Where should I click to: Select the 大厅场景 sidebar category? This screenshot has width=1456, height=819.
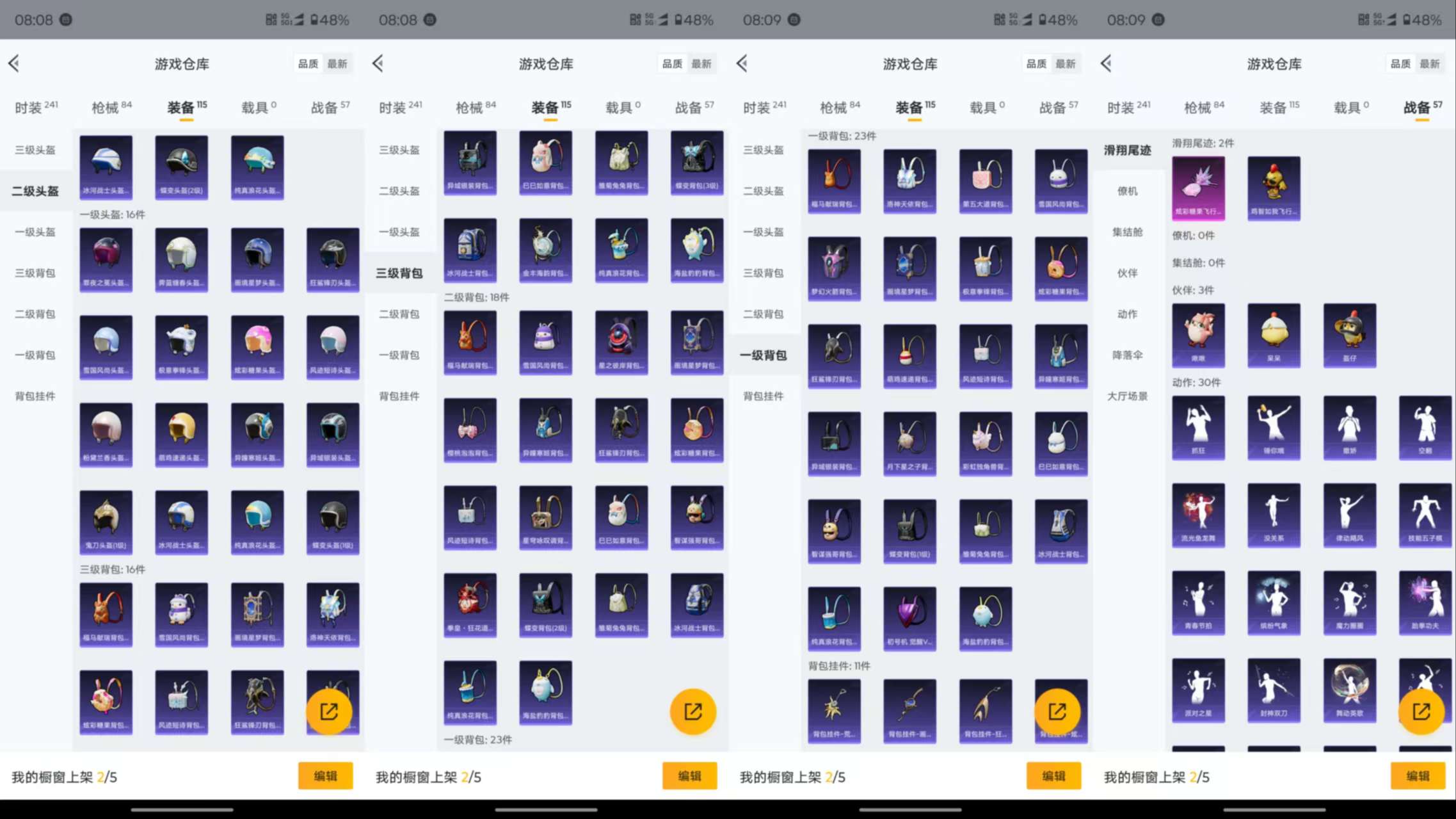(1127, 396)
